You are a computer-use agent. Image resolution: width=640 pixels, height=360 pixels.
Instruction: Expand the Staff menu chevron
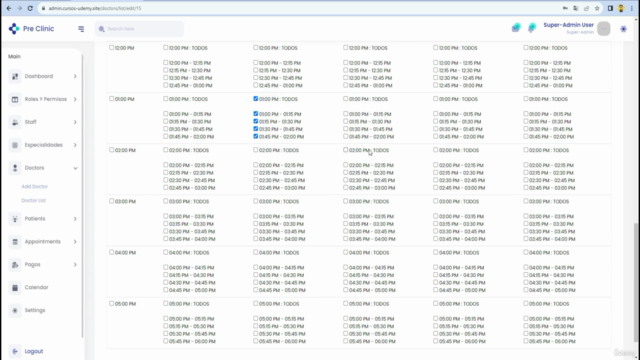pos(75,122)
